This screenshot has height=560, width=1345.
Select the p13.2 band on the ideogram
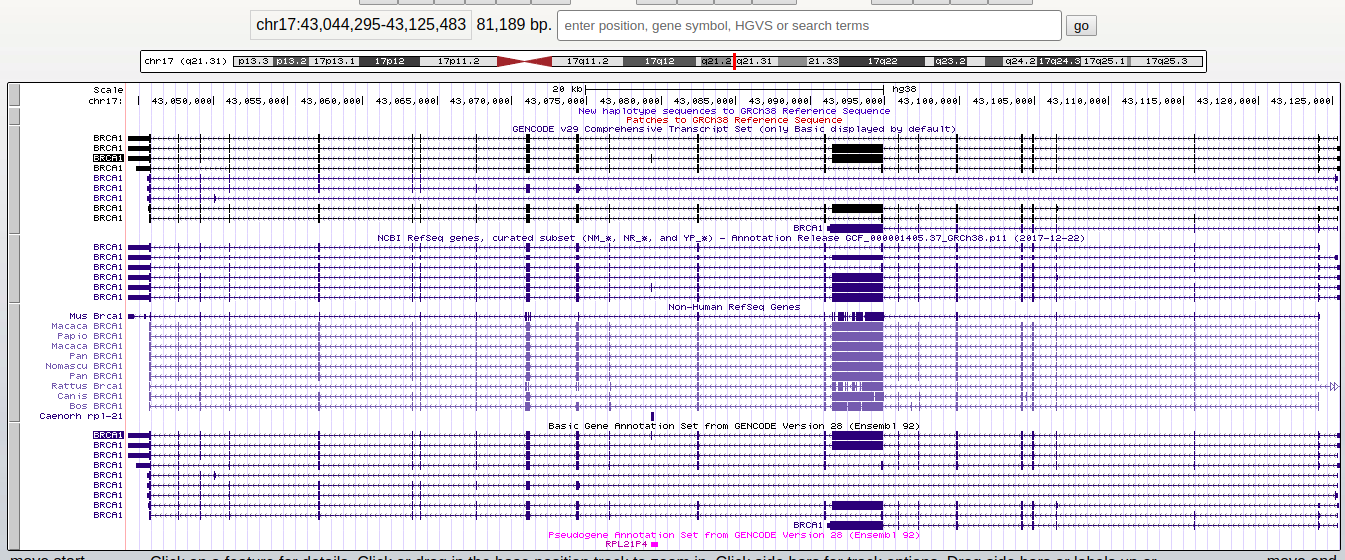(291, 61)
